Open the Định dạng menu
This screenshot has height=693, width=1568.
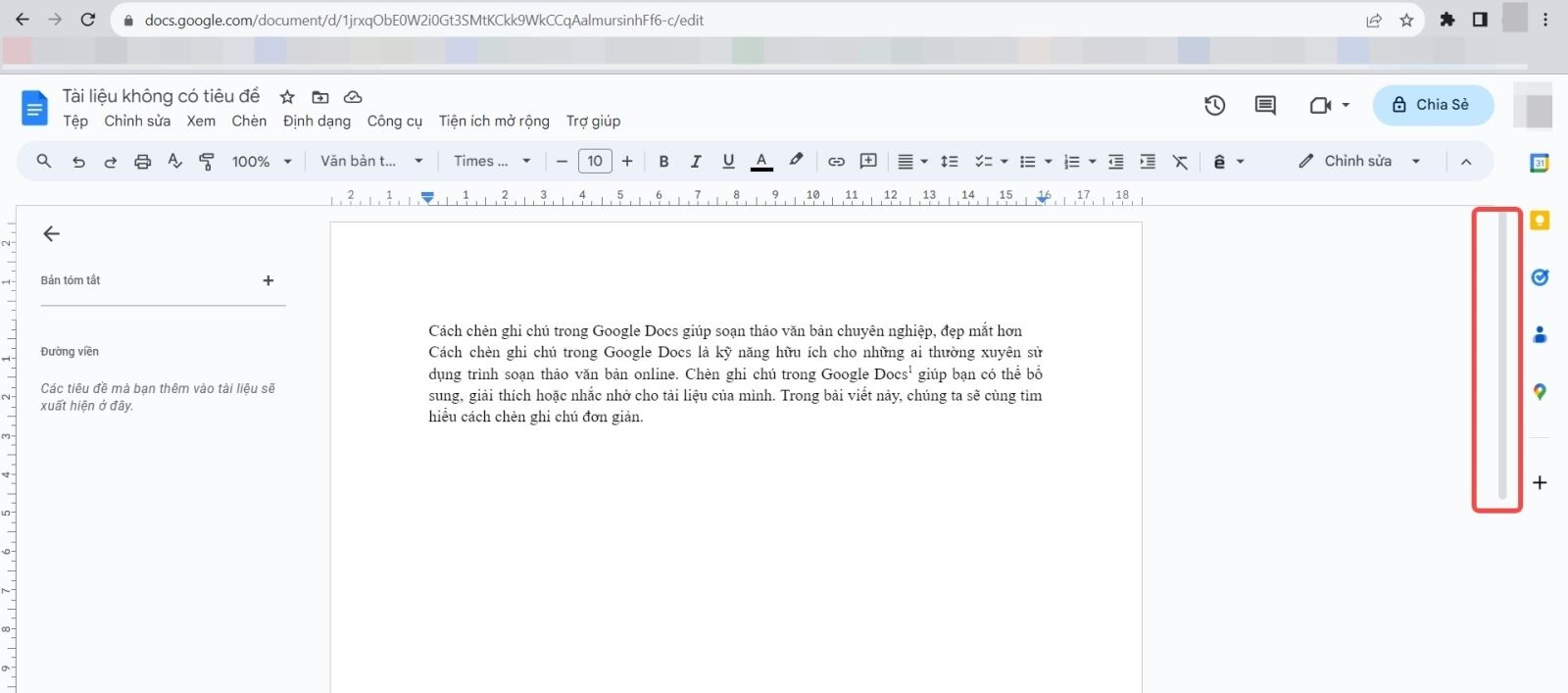(317, 121)
